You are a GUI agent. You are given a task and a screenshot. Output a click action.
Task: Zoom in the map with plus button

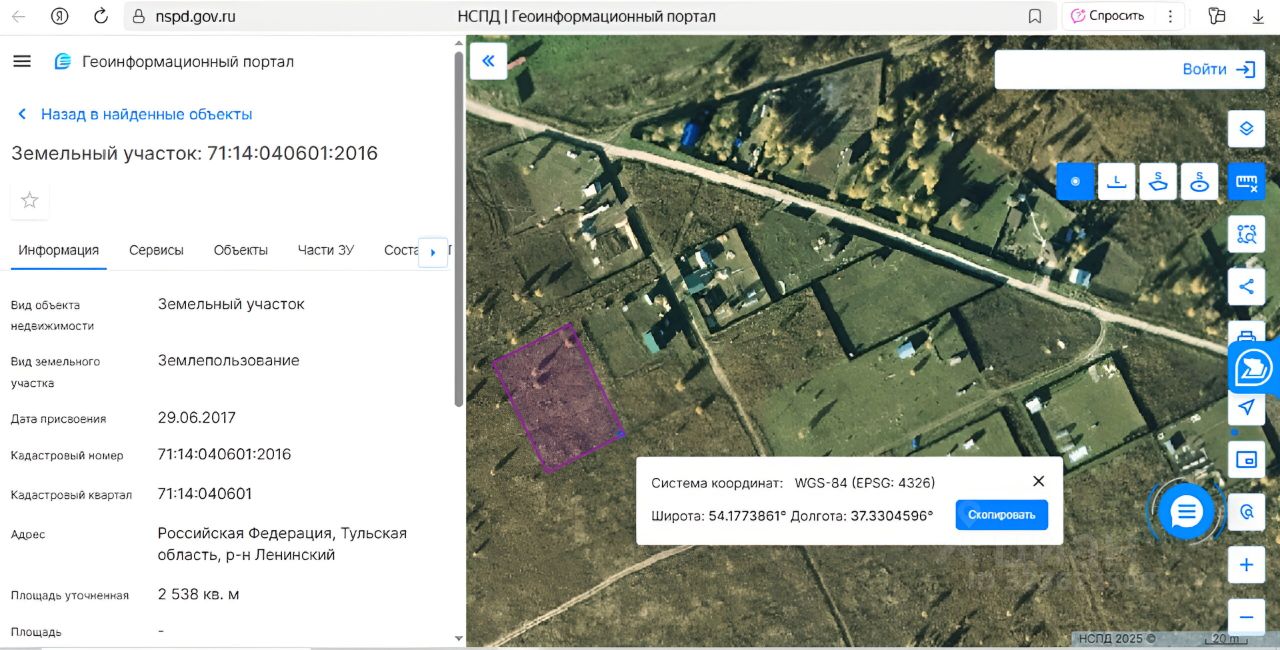[1246, 565]
